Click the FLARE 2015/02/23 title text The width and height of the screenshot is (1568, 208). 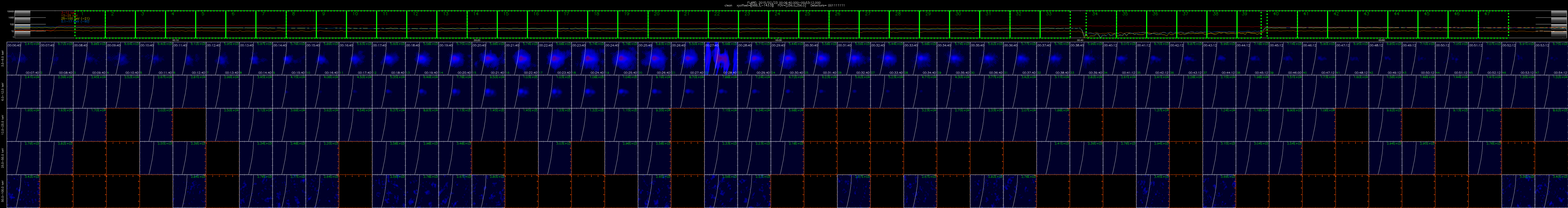784,2
